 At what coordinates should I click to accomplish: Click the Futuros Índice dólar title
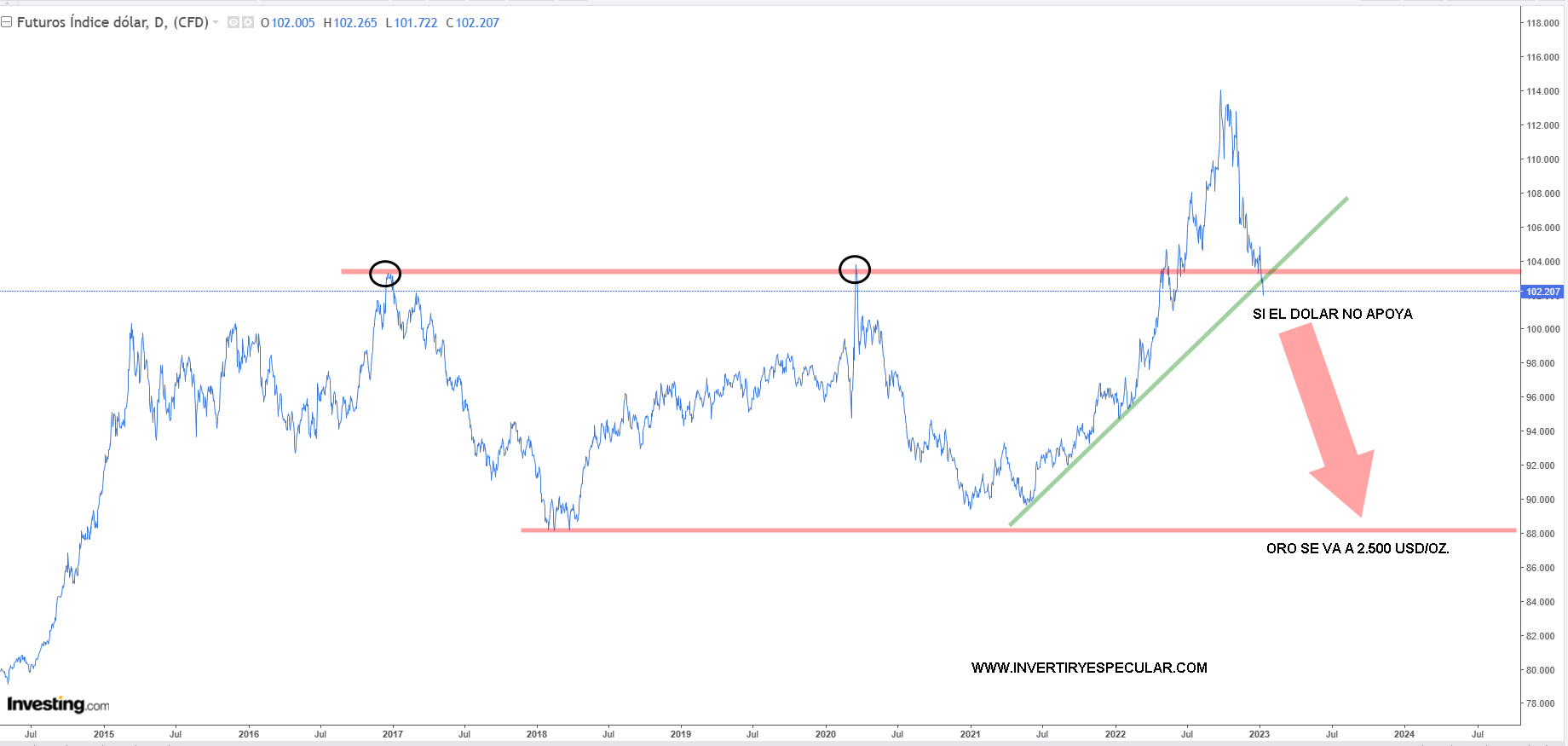click(x=112, y=22)
